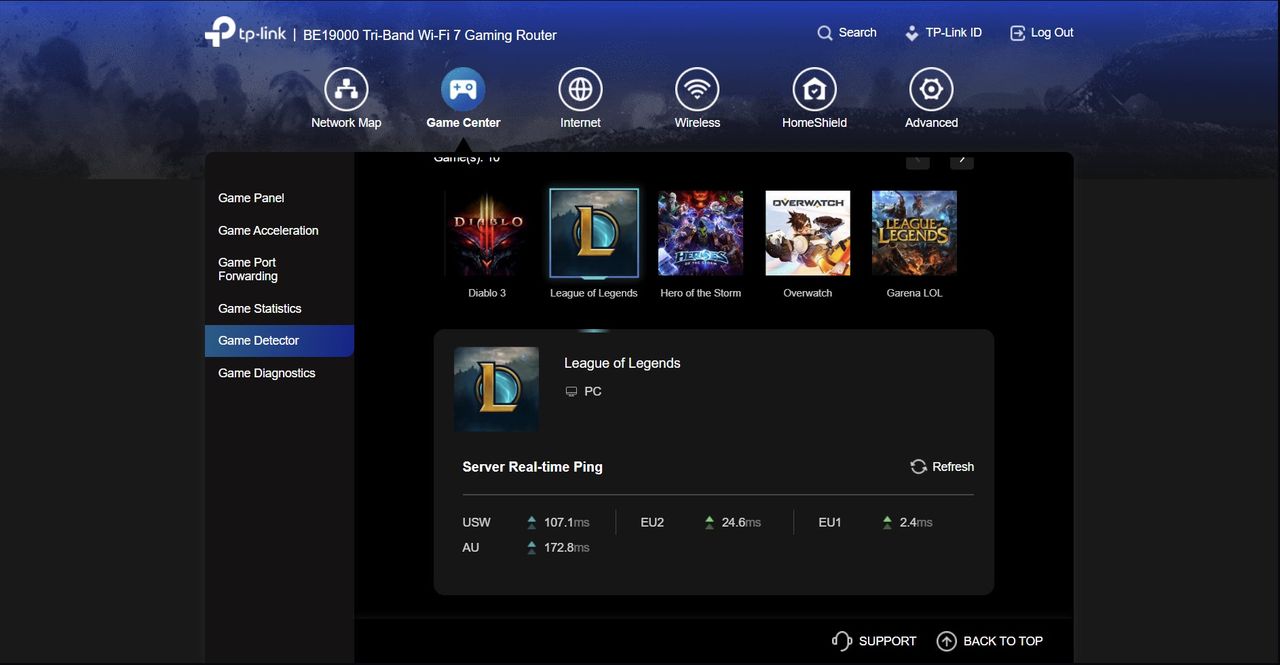Click the Server Real-time Ping heading
Viewport: 1280px width, 665px height.
point(532,467)
